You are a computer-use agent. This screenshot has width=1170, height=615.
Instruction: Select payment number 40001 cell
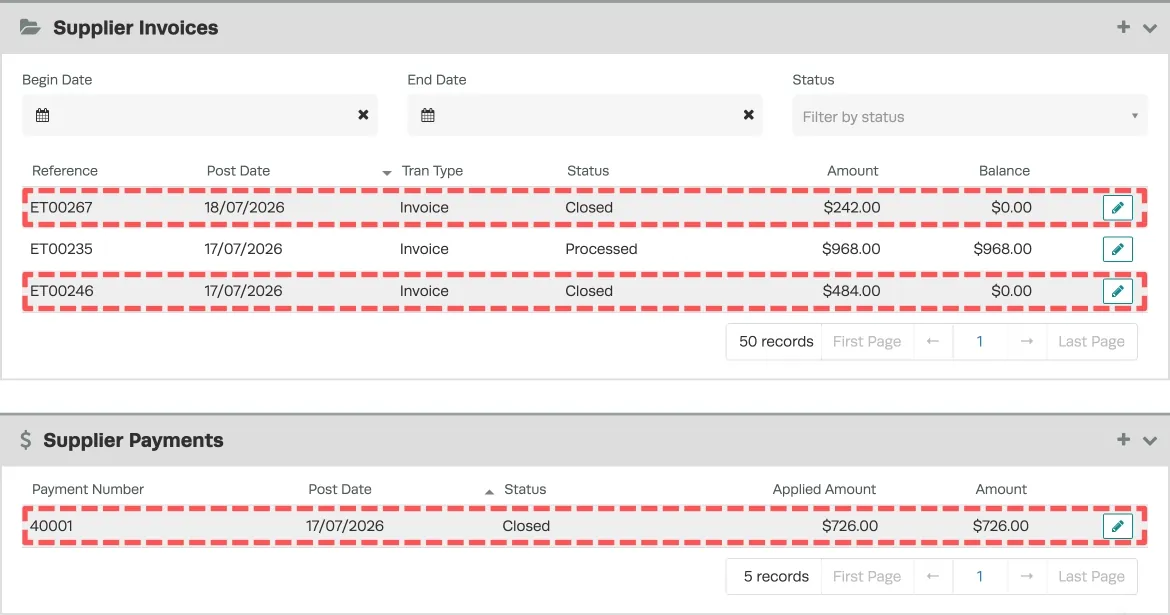coord(51,526)
